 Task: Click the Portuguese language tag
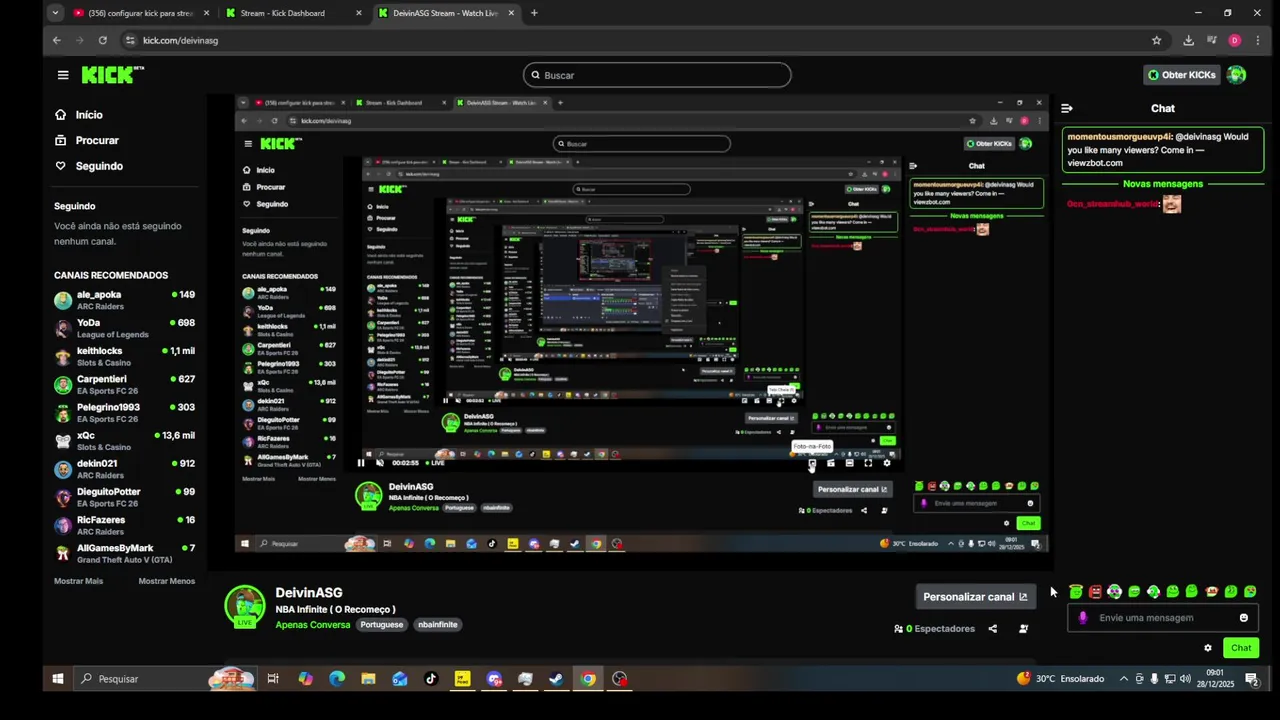pos(382,625)
